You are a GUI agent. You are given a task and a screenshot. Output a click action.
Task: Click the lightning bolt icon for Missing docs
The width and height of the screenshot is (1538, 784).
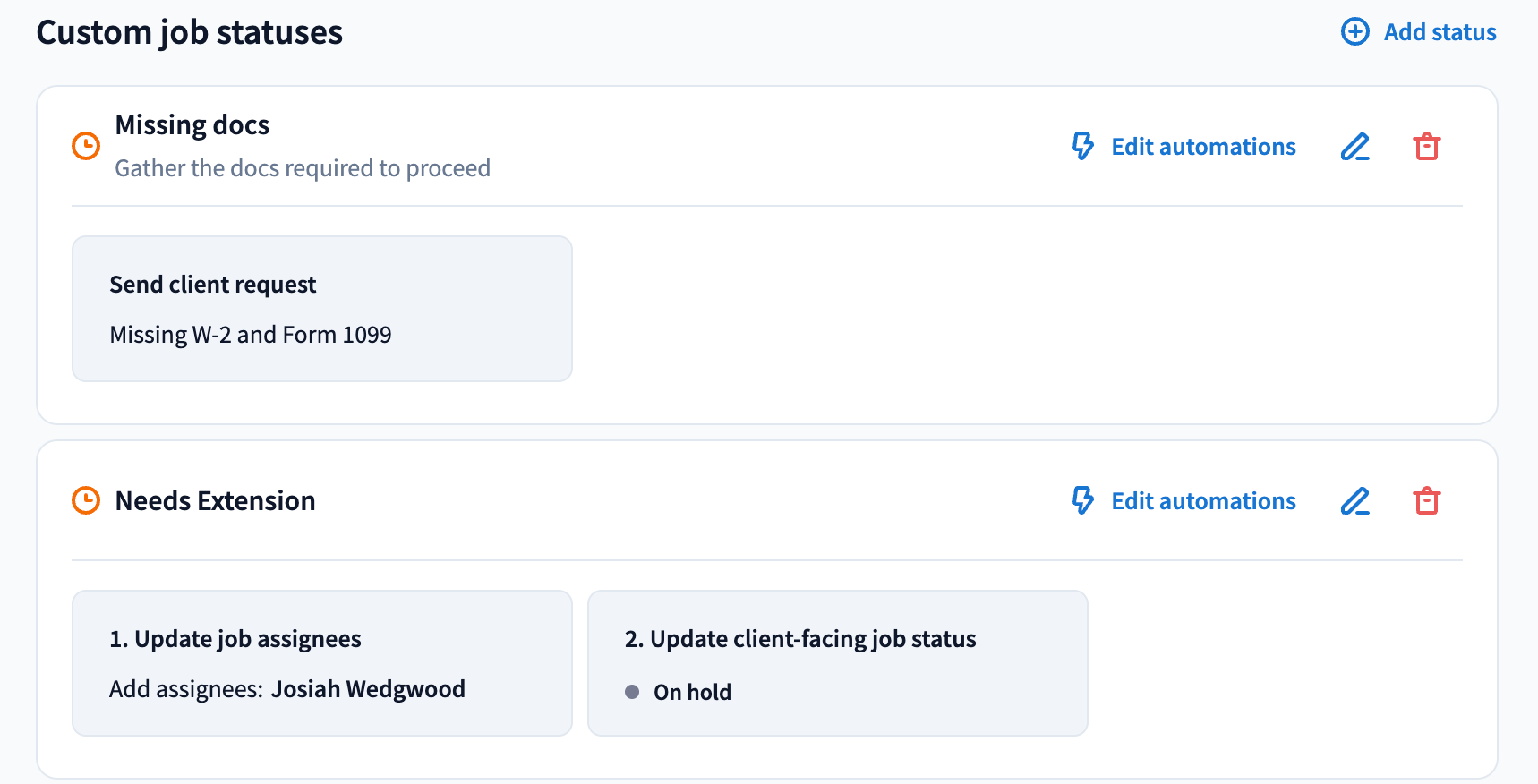click(x=1083, y=146)
